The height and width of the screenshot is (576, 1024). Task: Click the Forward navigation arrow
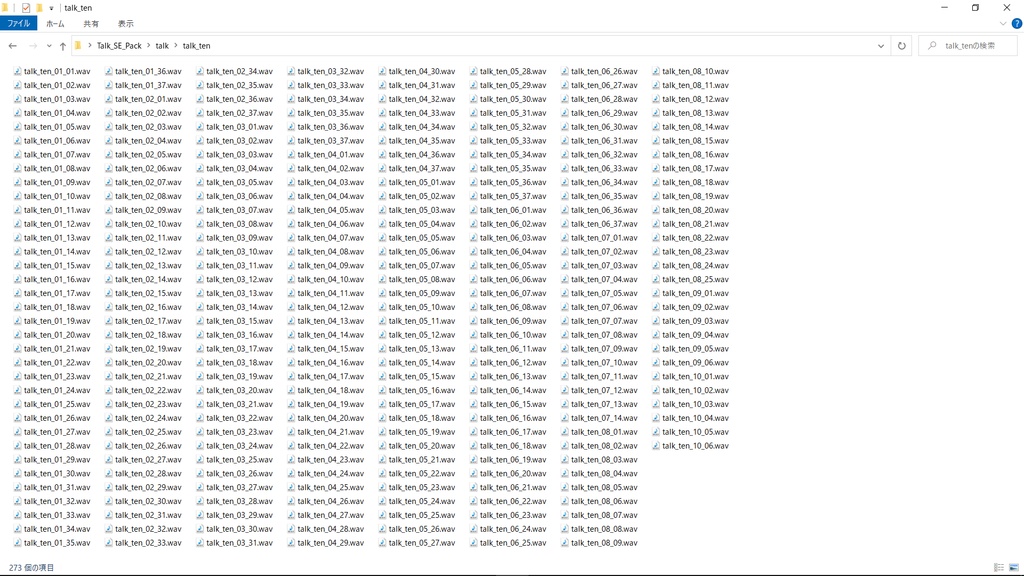click(x=33, y=46)
